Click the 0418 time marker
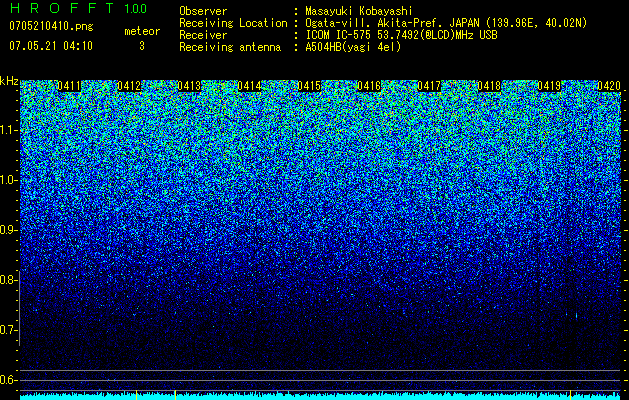 (x=489, y=86)
